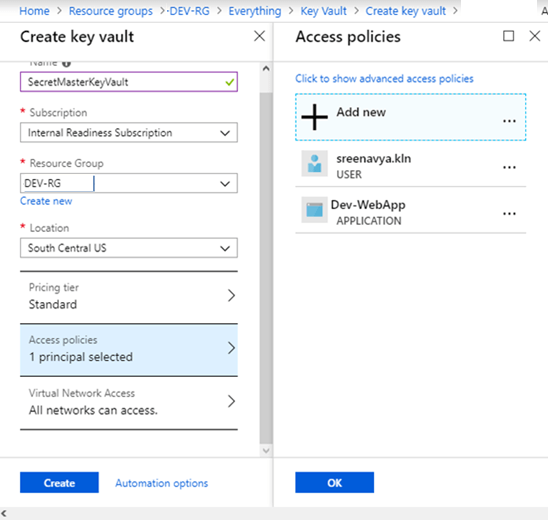
Task: Click Create new resource group link
Action: point(46,201)
